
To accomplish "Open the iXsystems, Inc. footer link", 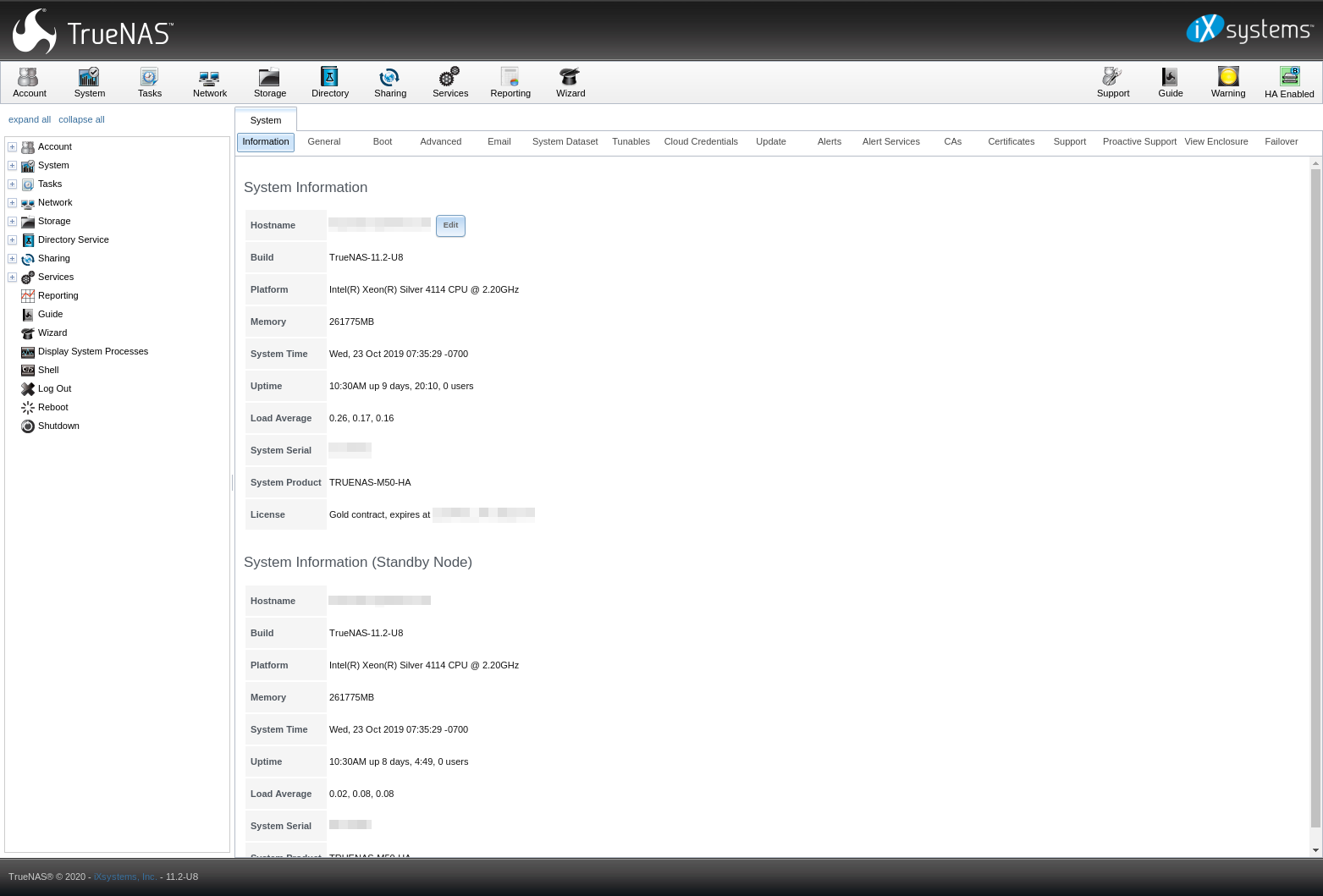I will pyautogui.click(x=125, y=877).
